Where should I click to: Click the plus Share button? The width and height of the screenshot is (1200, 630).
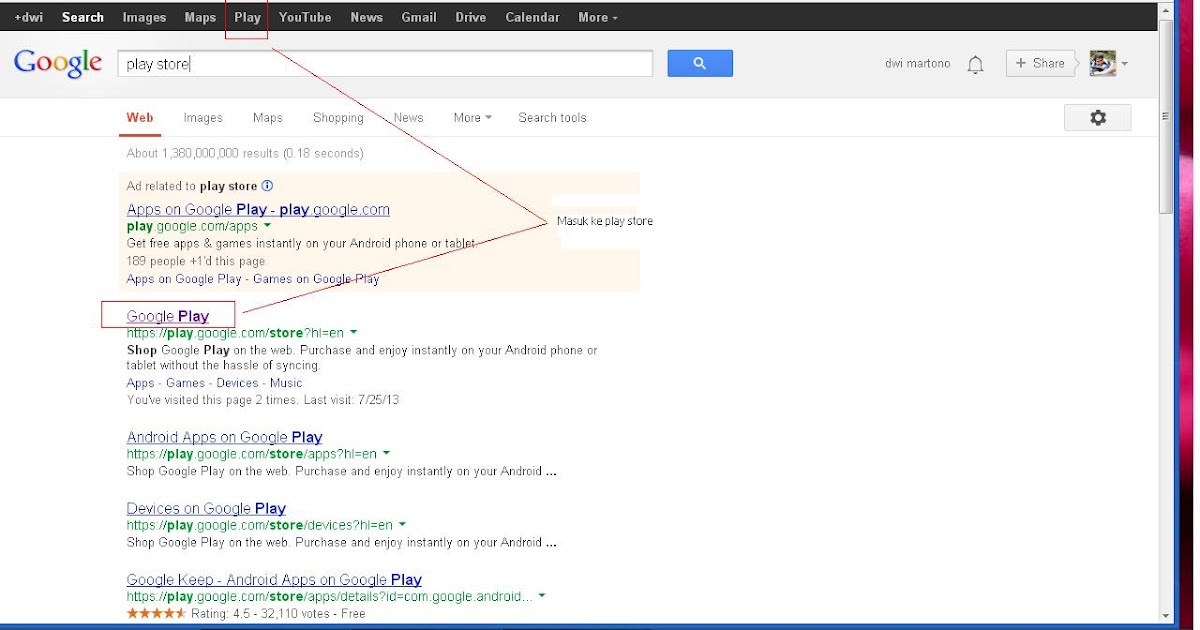(x=1041, y=63)
